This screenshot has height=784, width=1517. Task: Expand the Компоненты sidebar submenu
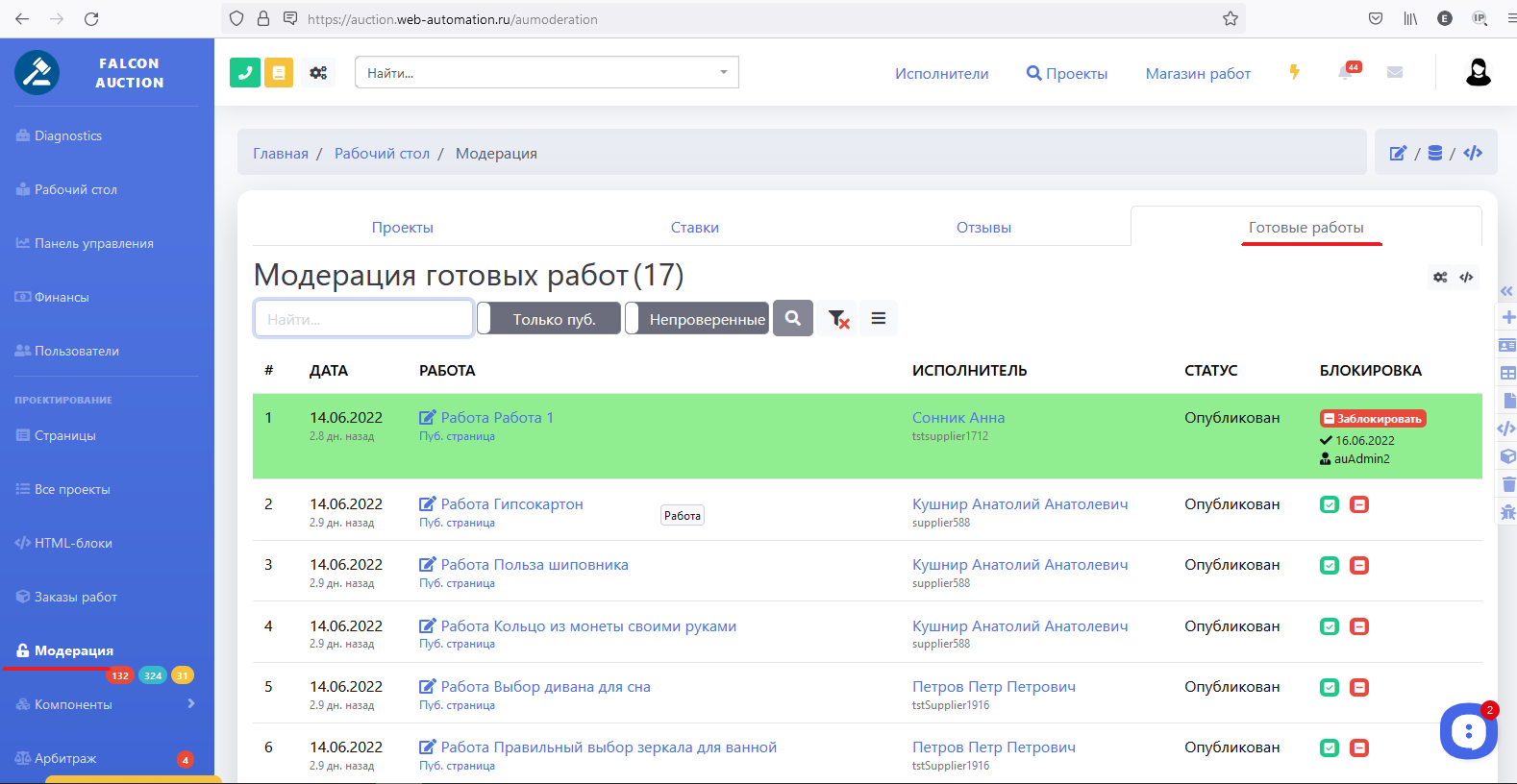[x=106, y=704]
